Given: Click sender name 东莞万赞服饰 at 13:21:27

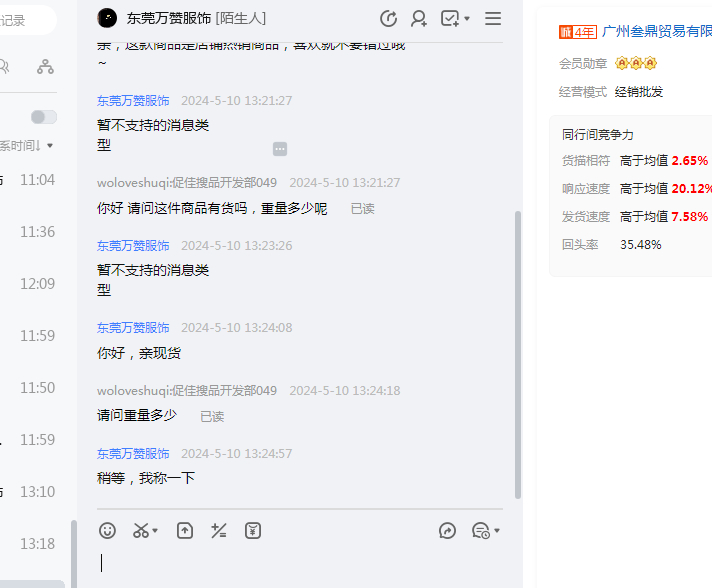Looking at the screenshot, I should point(133,101).
